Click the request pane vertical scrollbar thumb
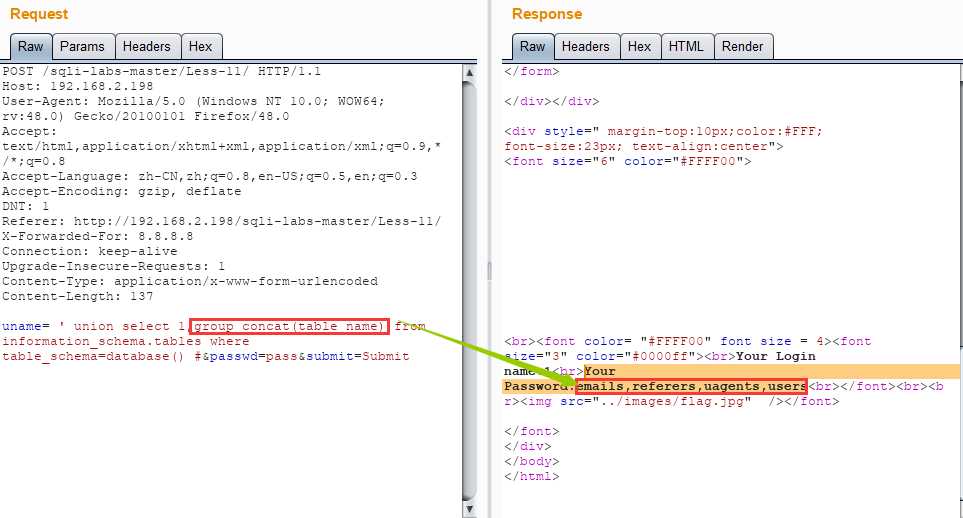The image size is (963, 518). (469, 291)
